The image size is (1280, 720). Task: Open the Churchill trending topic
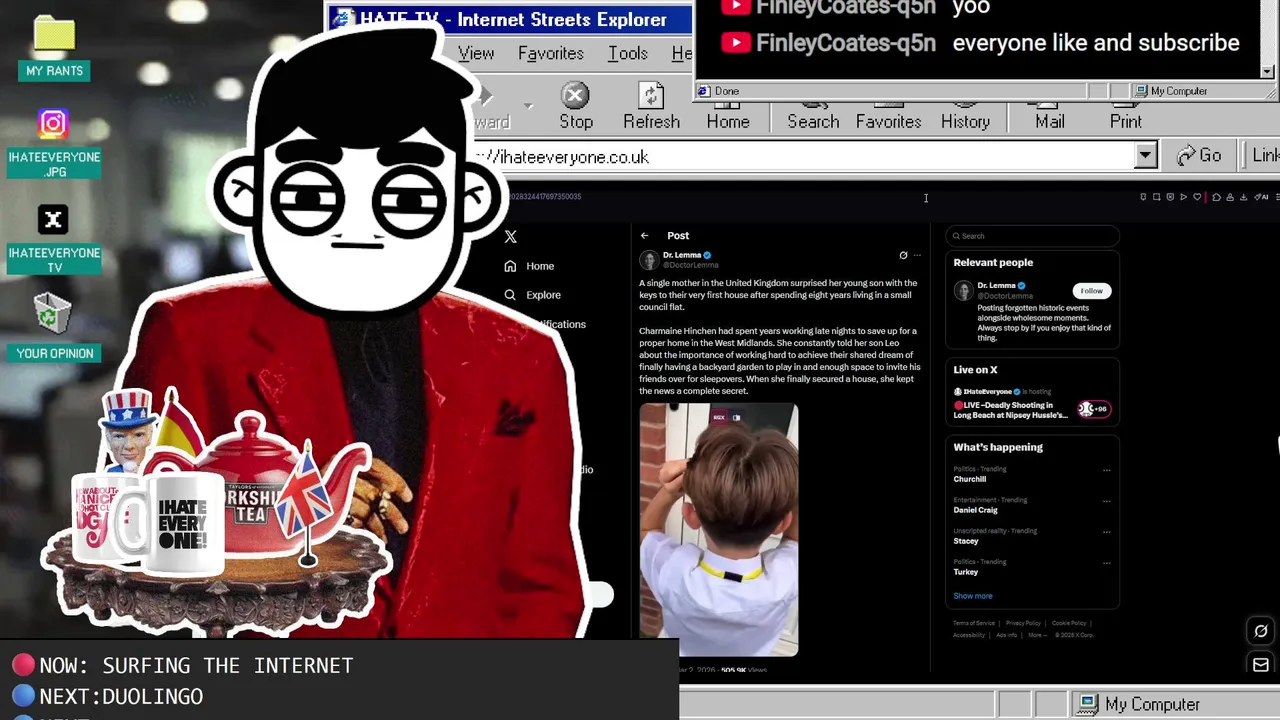970,479
